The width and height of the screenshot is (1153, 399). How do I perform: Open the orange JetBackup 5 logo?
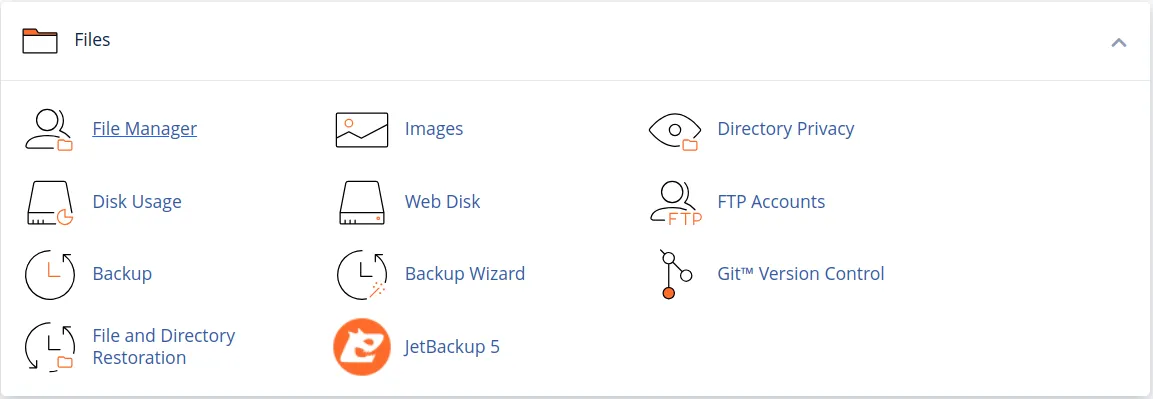(362, 346)
